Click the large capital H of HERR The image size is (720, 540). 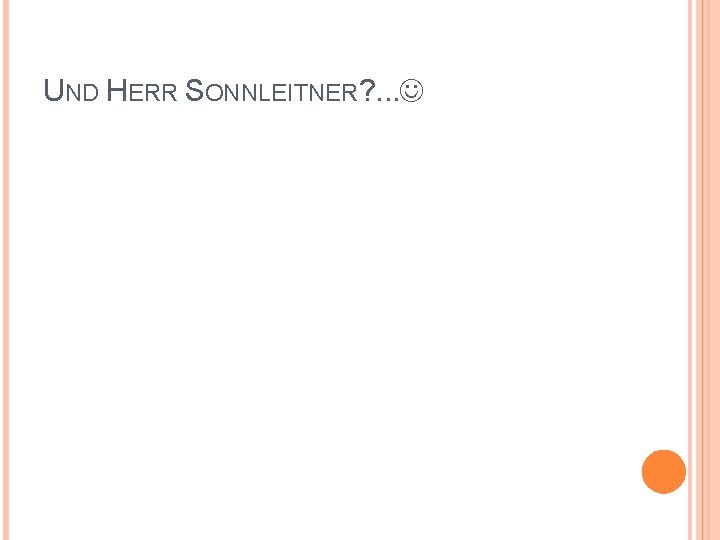(x=115, y=93)
